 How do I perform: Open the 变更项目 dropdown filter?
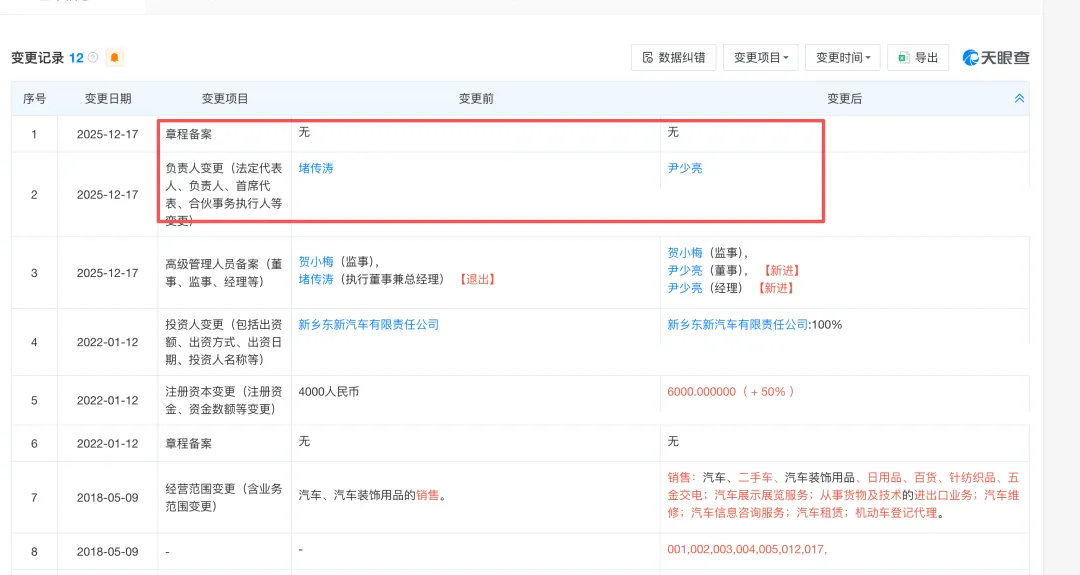pyautogui.click(x=761, y=58)
